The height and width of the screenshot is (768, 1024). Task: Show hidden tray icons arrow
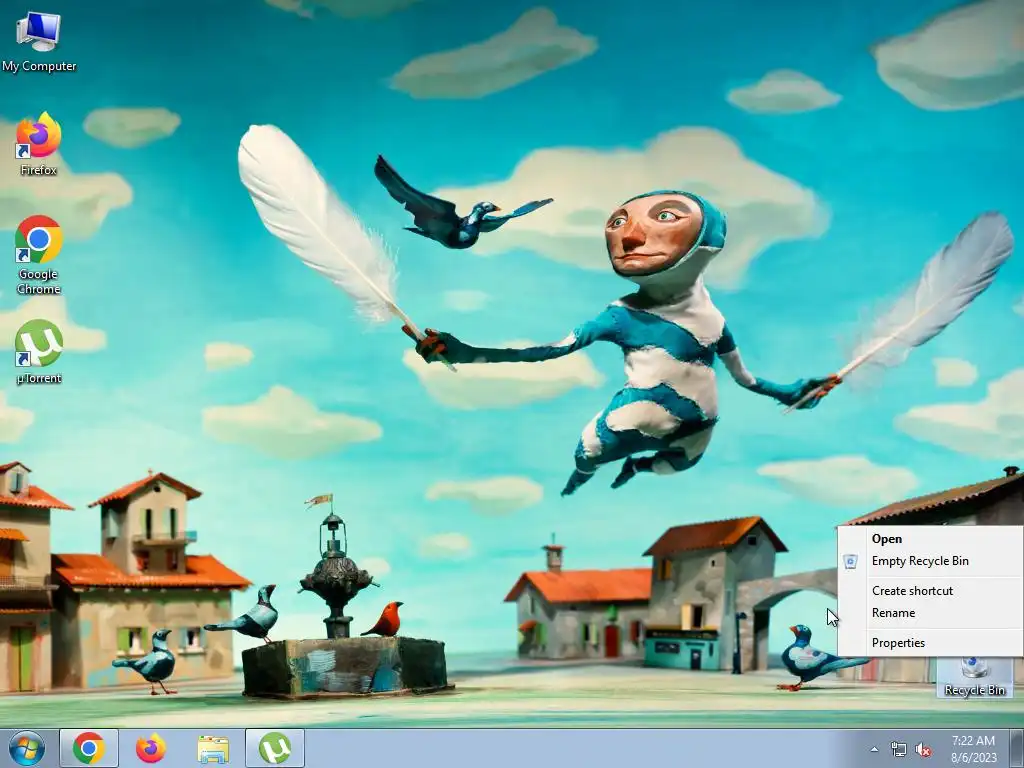click(x=874, y=750)
